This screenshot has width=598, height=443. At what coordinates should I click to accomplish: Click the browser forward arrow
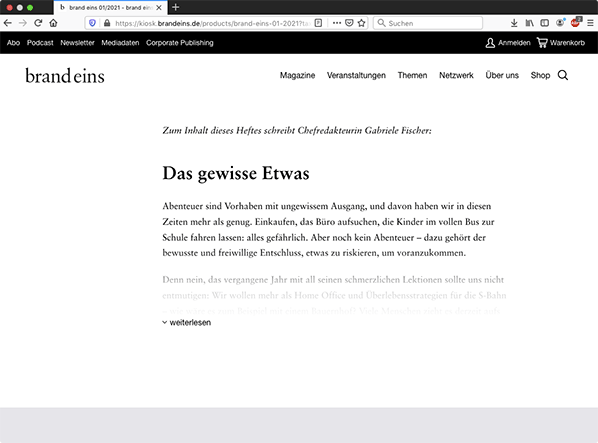(23, 23)
